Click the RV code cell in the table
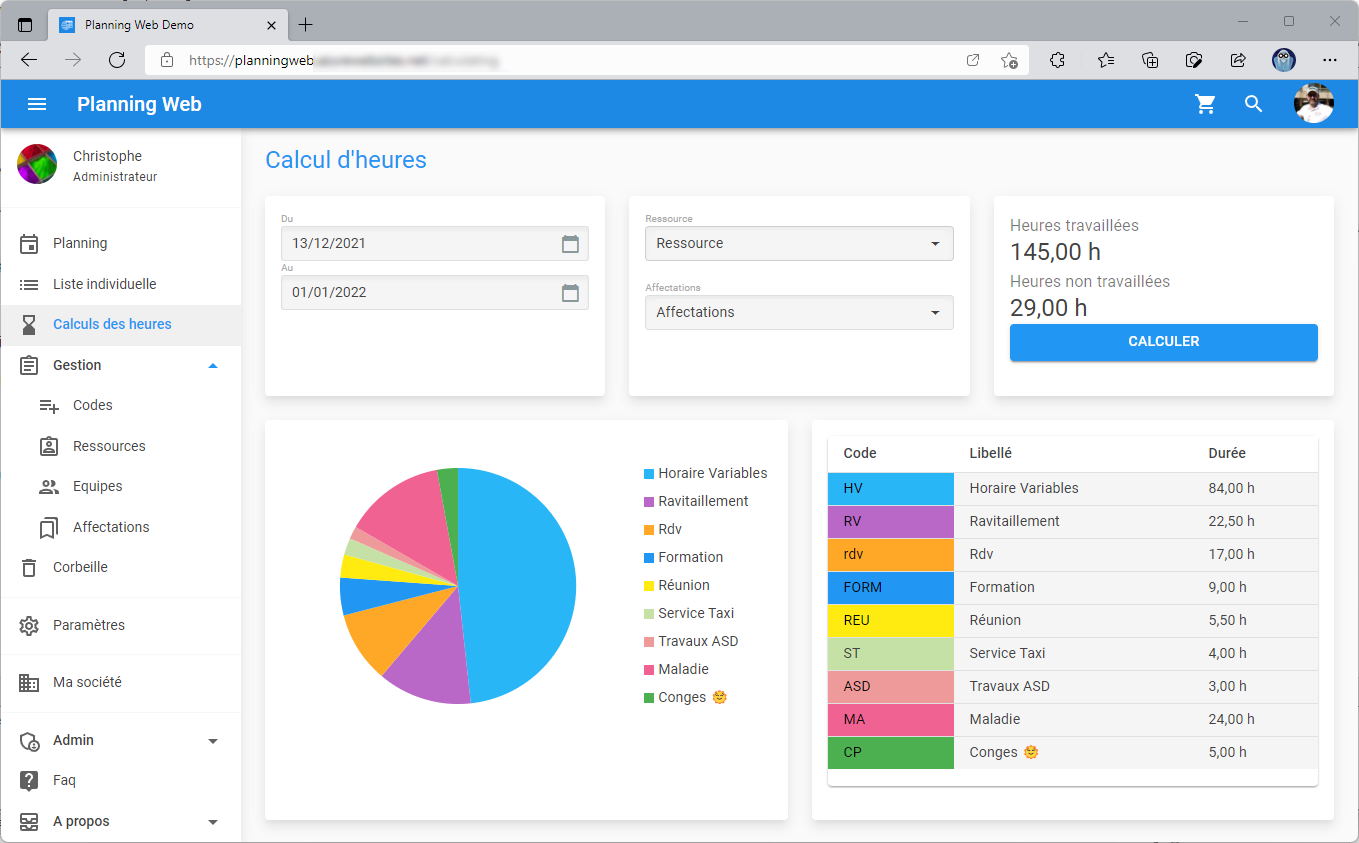The image size is (1359, 843). pos(891,521)
